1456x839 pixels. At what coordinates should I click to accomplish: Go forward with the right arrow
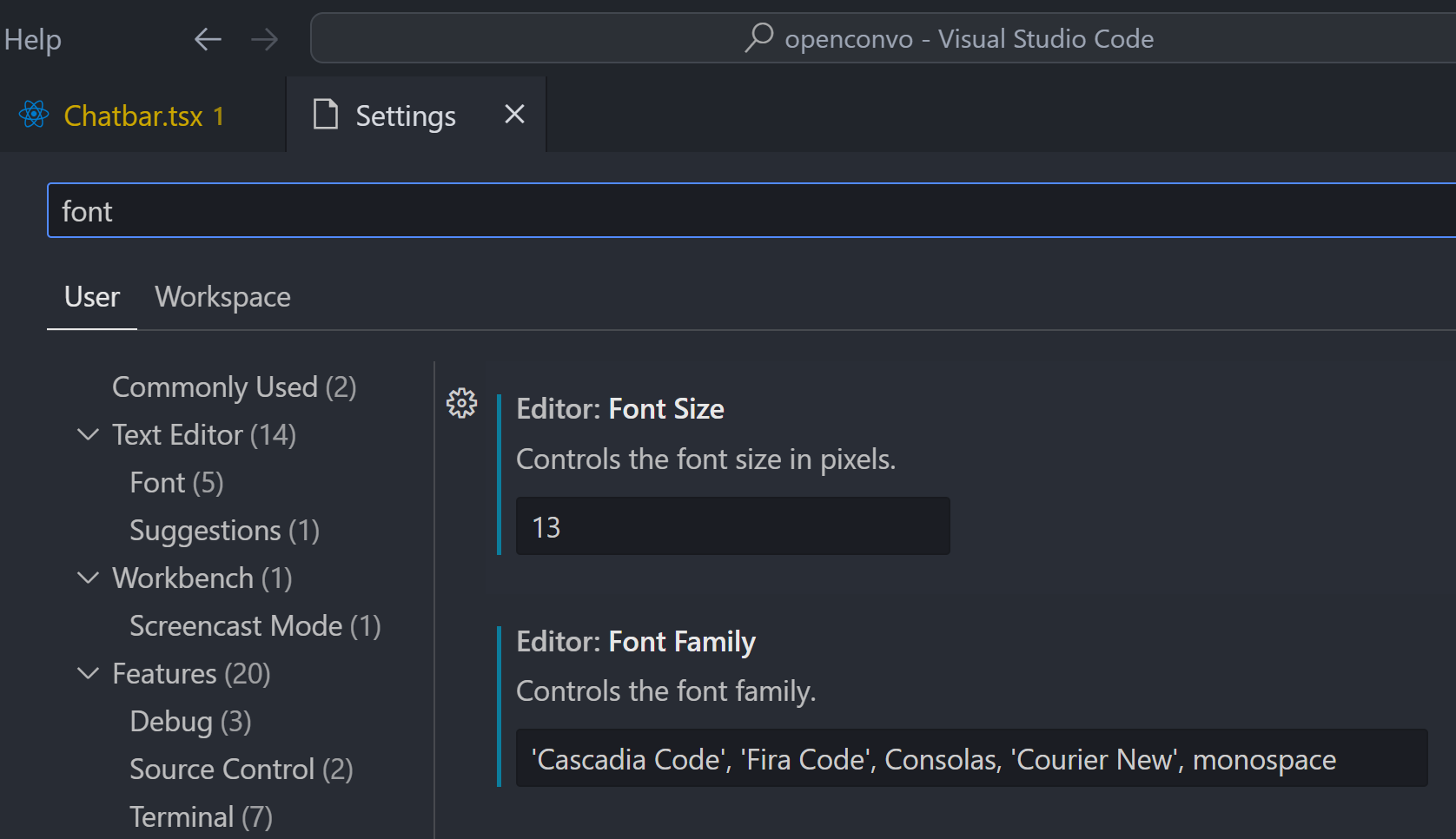click(x=264, y=39)
